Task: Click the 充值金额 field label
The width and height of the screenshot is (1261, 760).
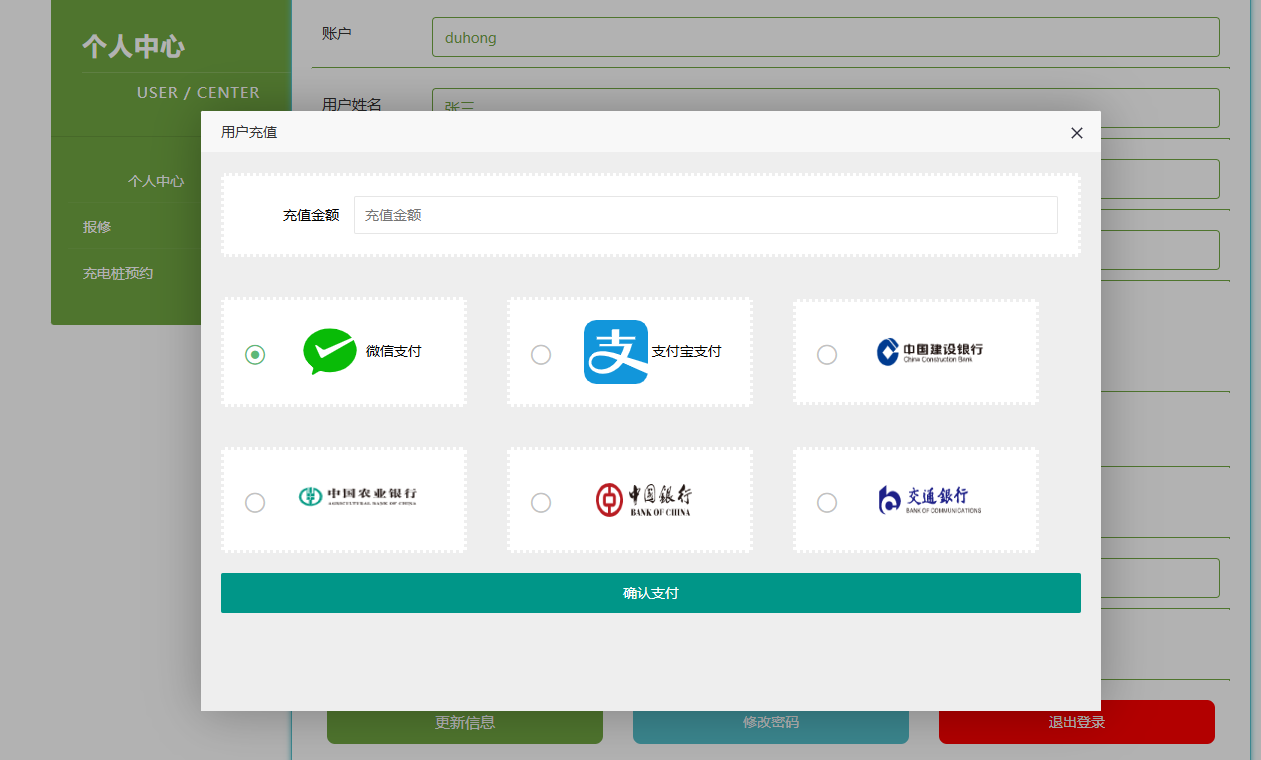Action: coord(311,215)
